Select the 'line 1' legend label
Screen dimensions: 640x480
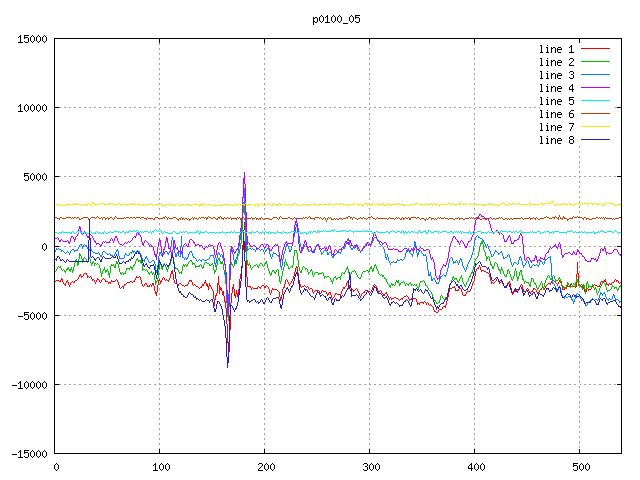[556, 49]
